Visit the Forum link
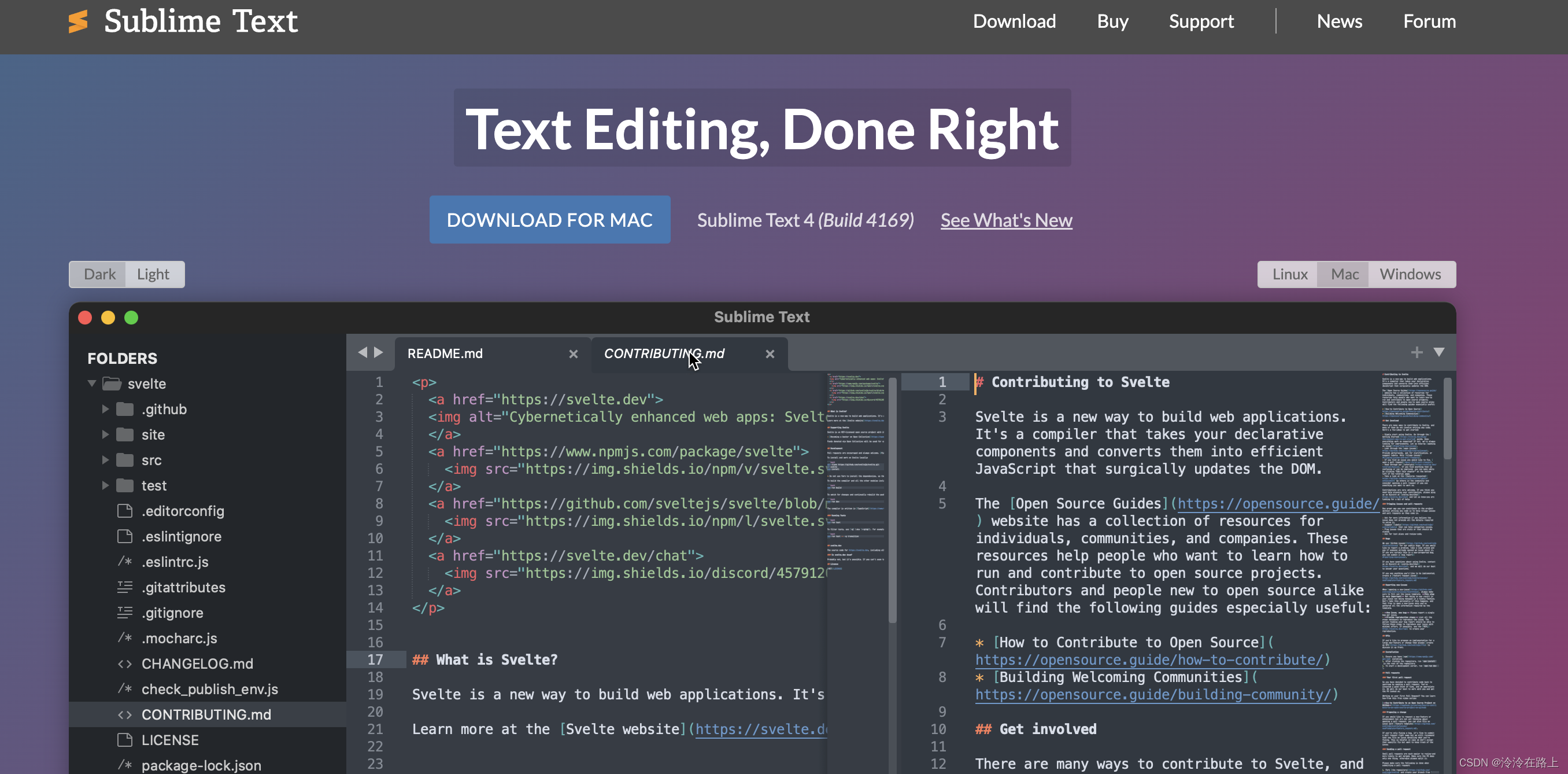The image size is (1568, 774). (x=1429, y=21)
